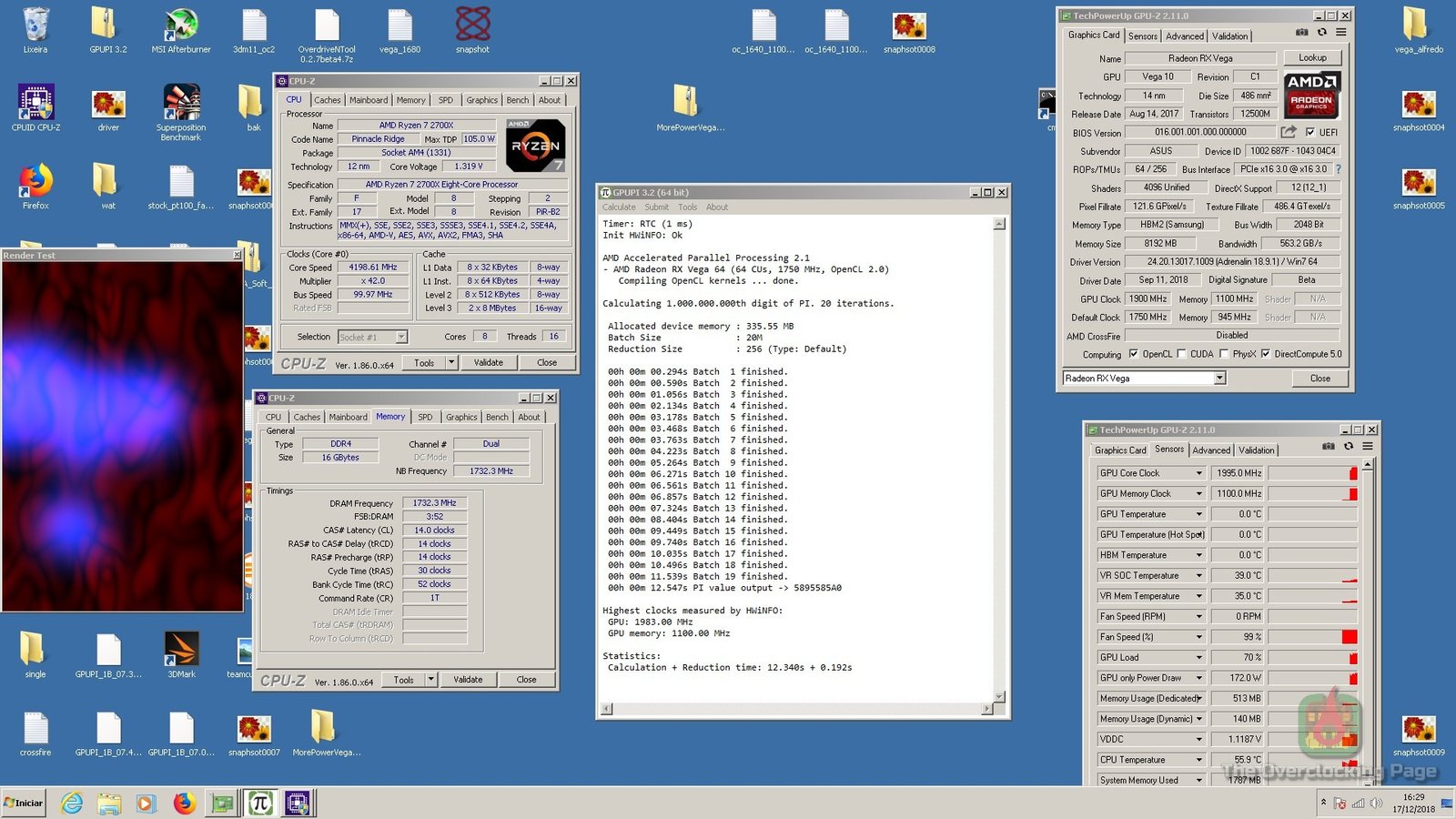Click the GPU-Z screenshot camera icon

1302,33
